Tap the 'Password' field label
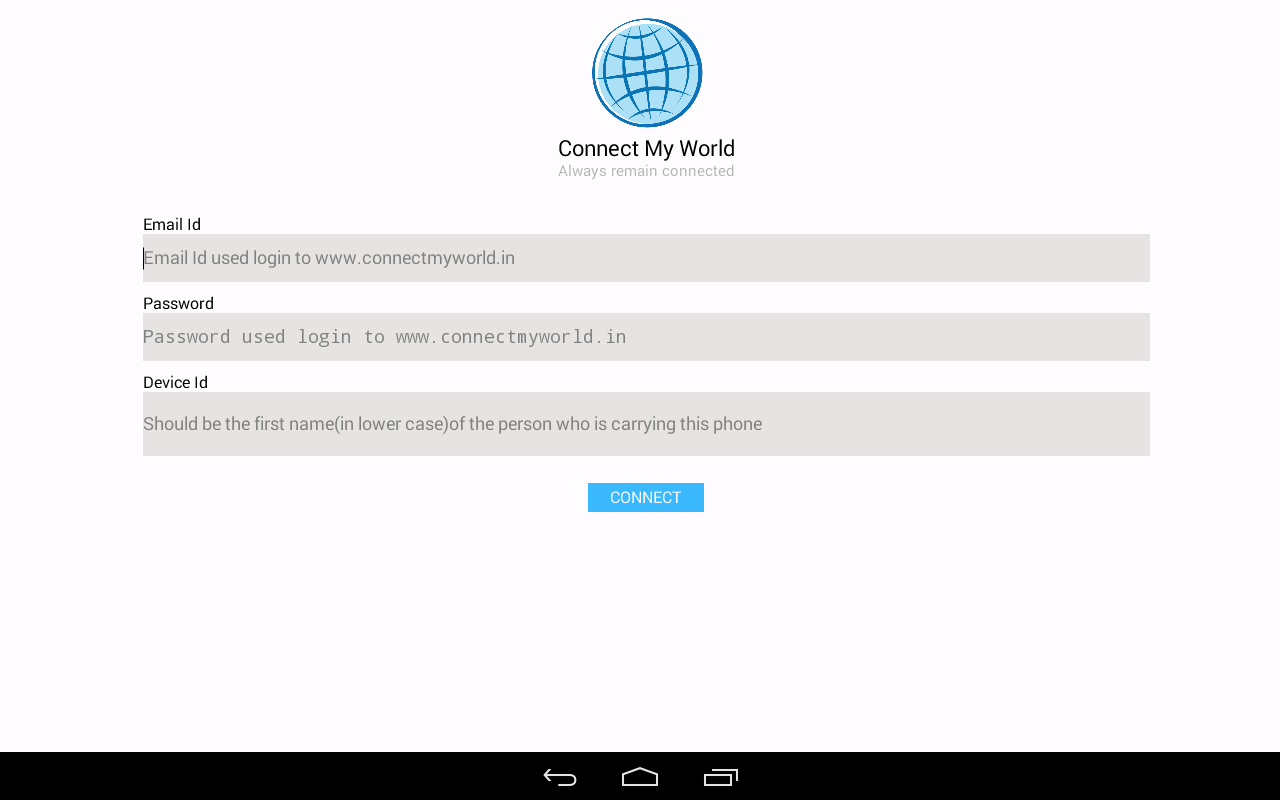 (x=178, y=303)
